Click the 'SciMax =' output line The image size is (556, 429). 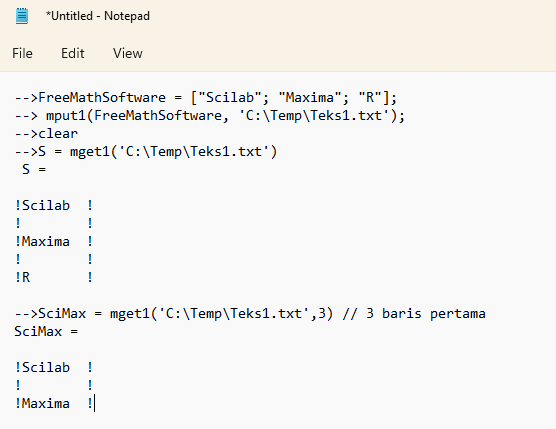pyautogui.click(x=46, y=332)
